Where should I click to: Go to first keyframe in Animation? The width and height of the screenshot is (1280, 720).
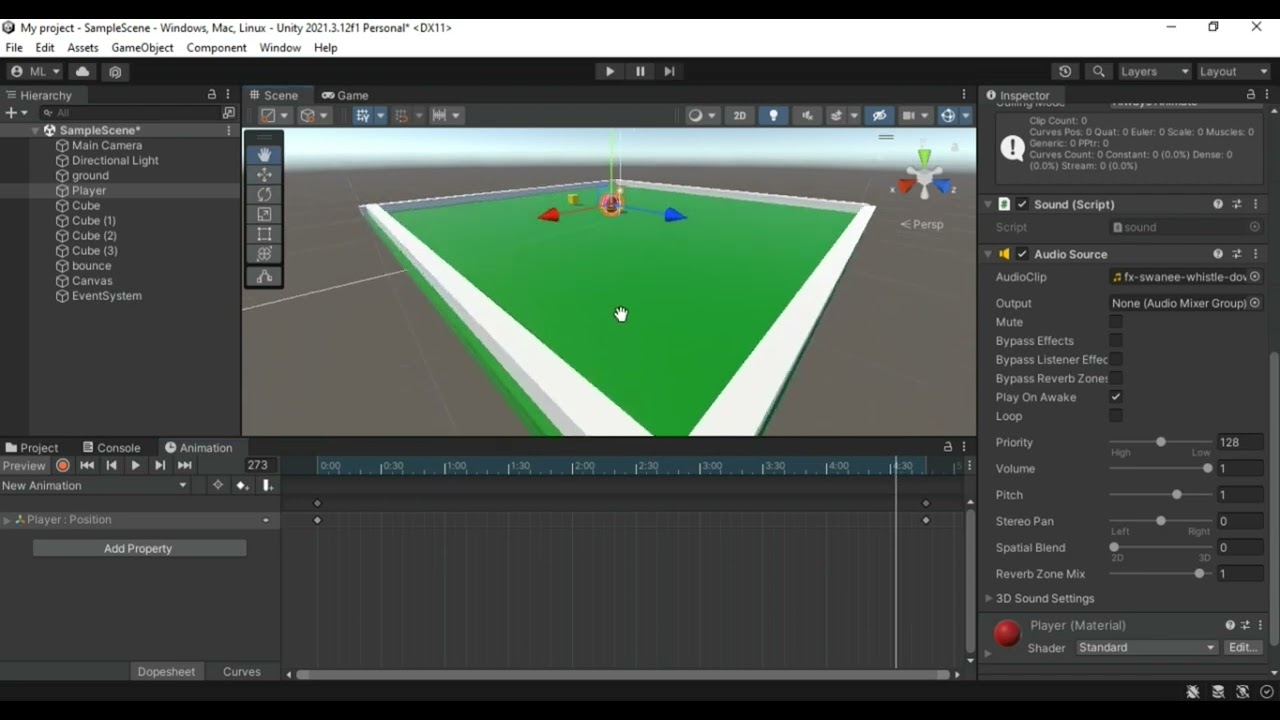tap(87, 466)
